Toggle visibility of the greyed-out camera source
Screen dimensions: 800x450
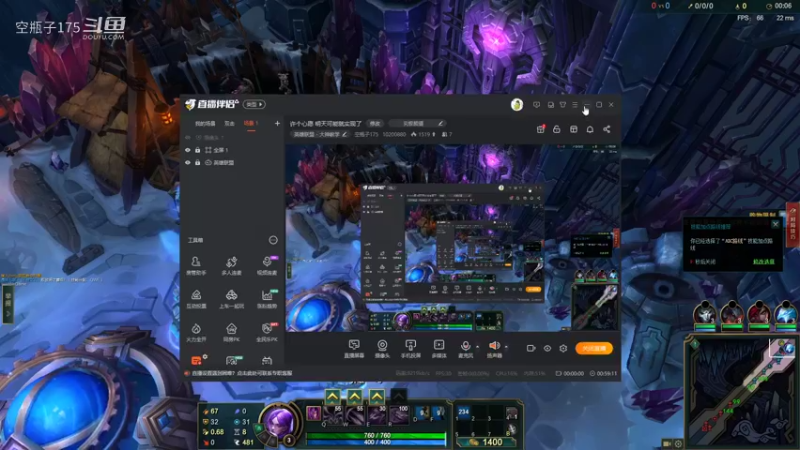tap(188, 138)
